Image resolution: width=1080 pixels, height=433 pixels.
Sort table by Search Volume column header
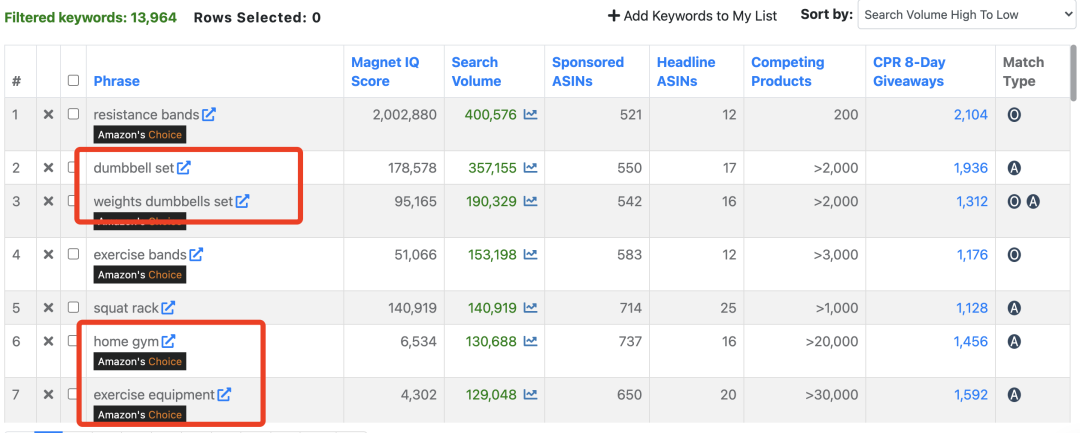click(x=476, y=72)
